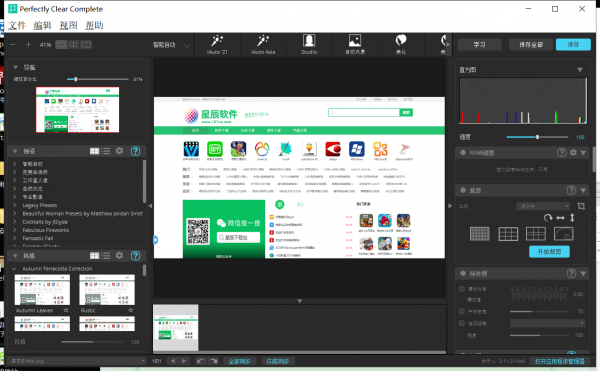Open the crop ratio dropdown
Viewport: 600px width, 371px height.
click(543, 206)
